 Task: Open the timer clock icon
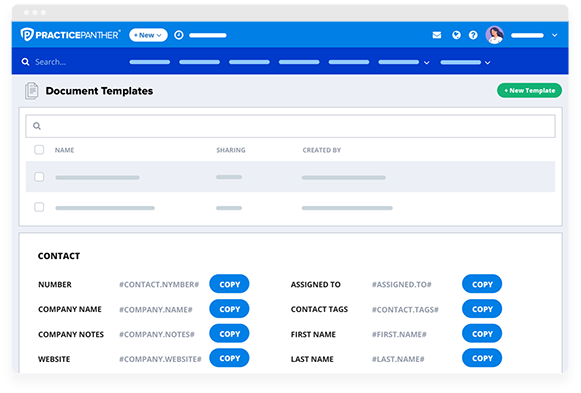(179, 35)
